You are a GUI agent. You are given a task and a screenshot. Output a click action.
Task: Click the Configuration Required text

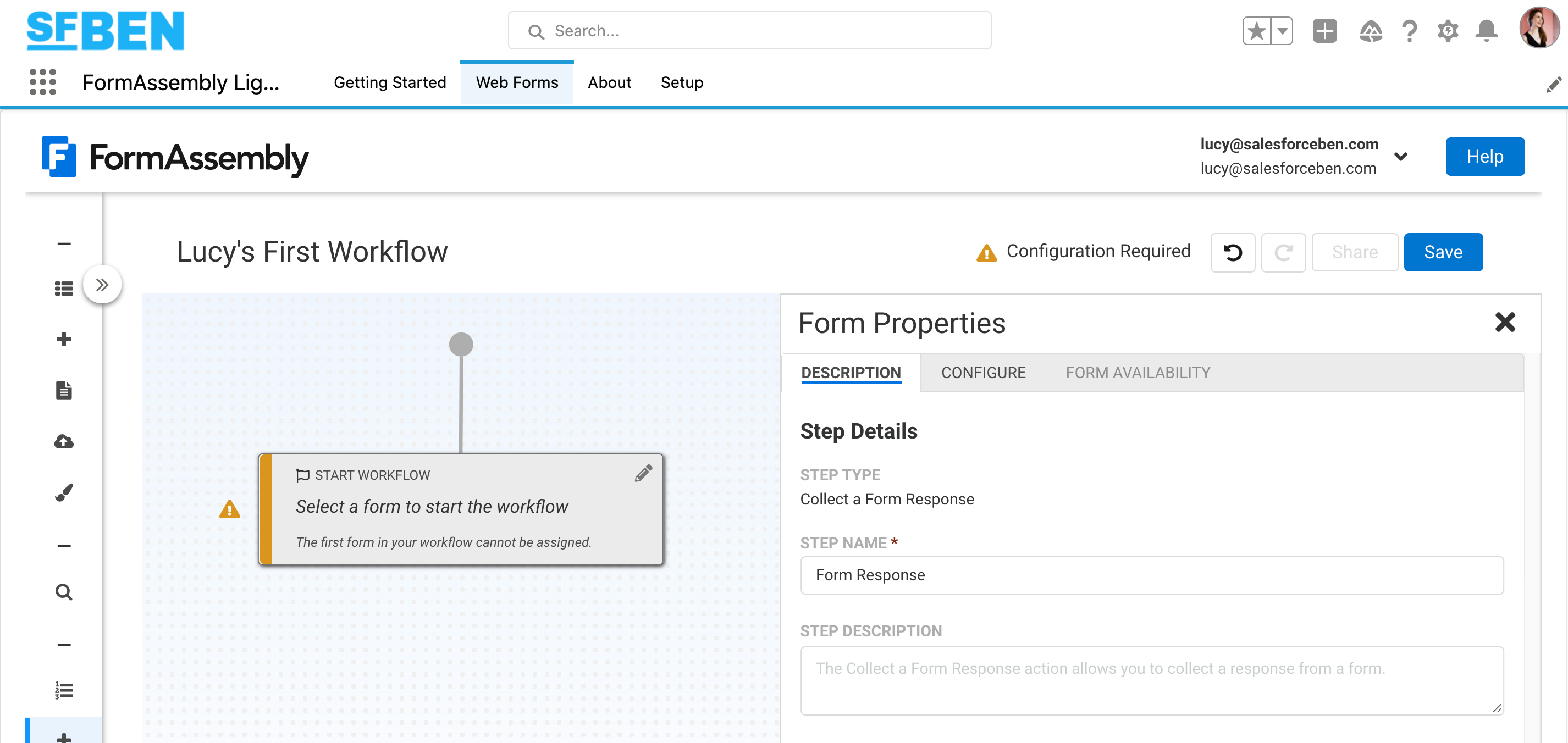[1098, 251]
